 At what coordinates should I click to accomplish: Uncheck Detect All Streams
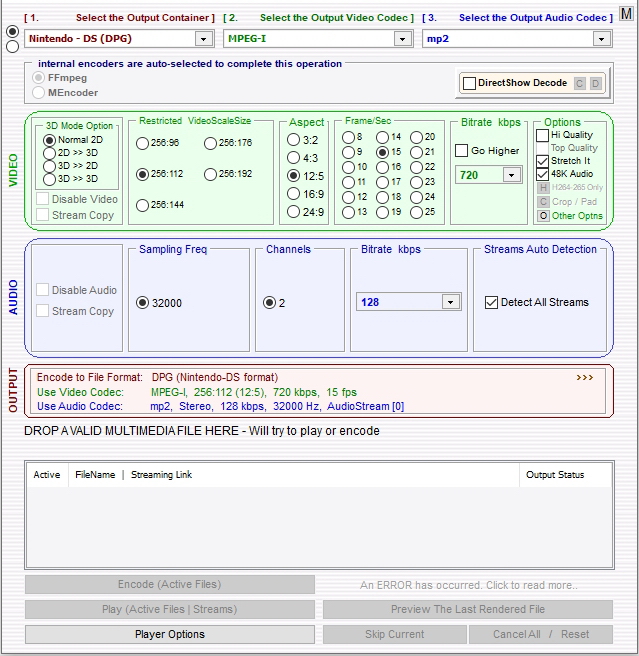coord(491,302)
